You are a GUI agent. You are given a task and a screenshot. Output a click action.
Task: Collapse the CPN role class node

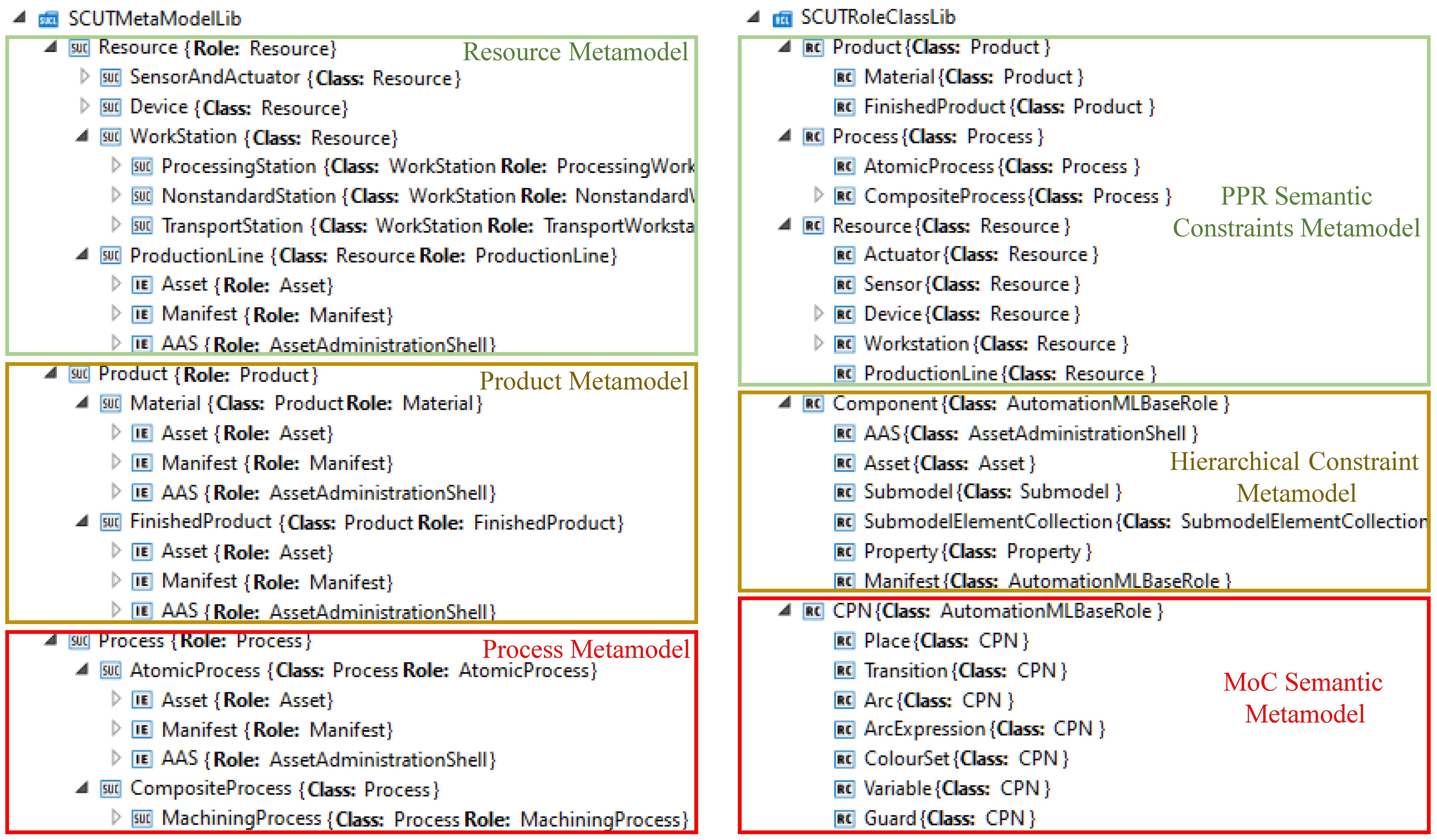pos(785,611)
